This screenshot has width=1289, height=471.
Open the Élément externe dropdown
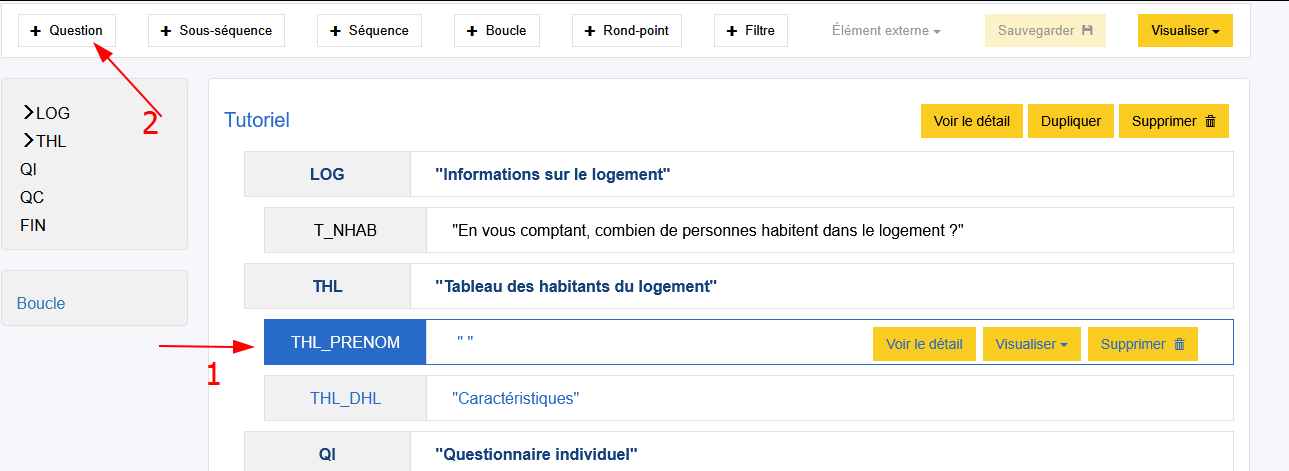pyautogui.click(x=886, y=31)
